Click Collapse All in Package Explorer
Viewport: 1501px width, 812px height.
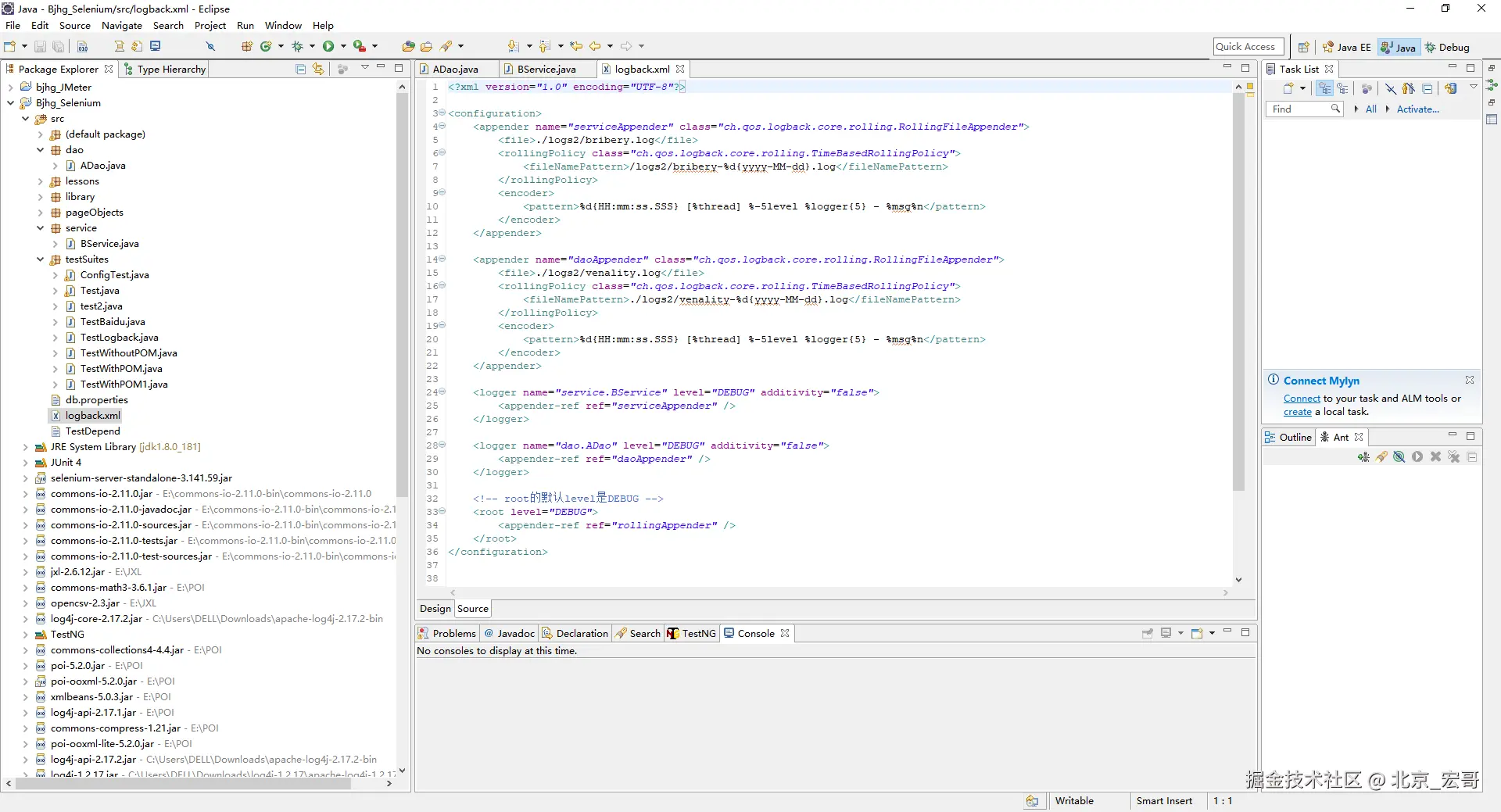coord(300,69)
